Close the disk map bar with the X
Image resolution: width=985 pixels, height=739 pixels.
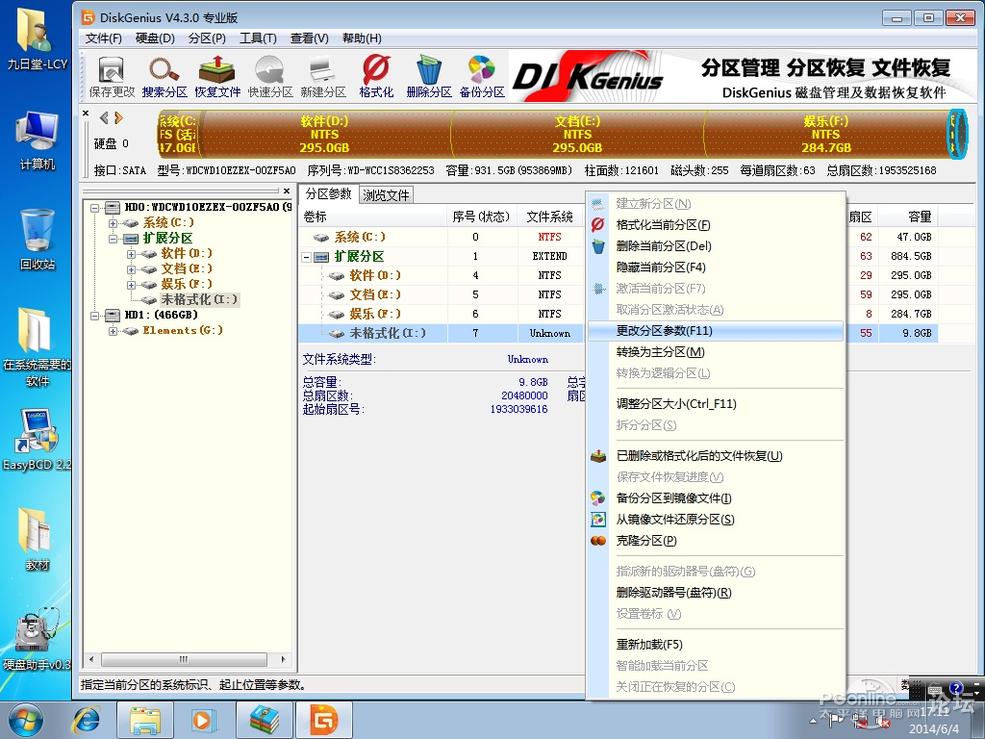tap(86, 114)
